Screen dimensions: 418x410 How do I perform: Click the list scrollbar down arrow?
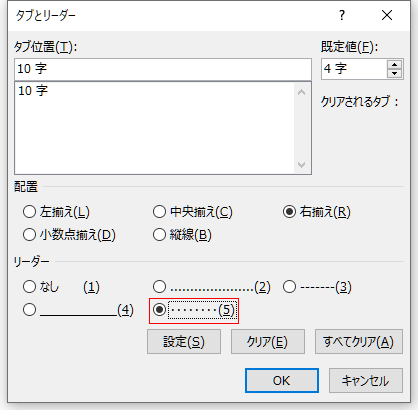(302, 164)
